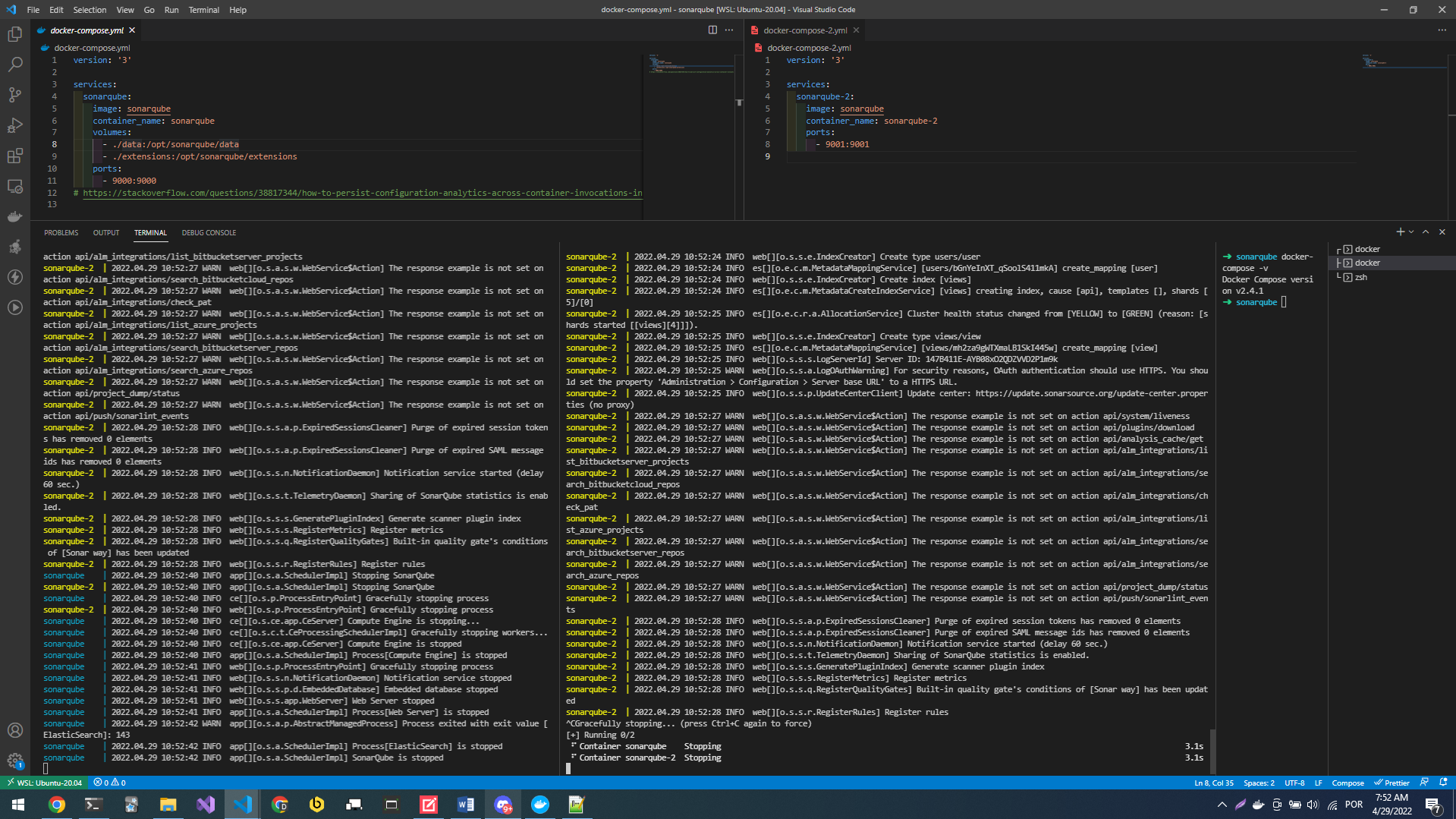Open the lightning bolt view in activity bar

pos(14,277)
